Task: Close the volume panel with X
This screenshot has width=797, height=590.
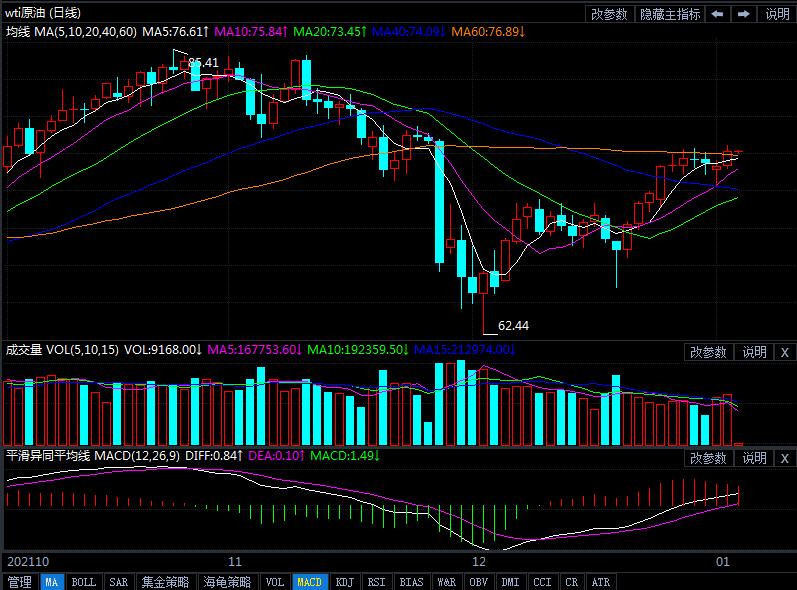Action: pos(784,352)
